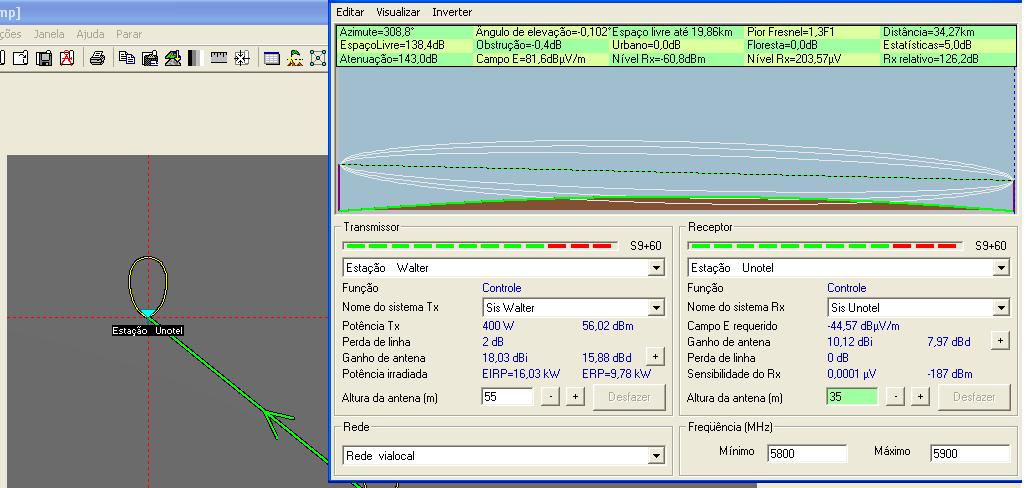The height and width of the screenshot is (488, 1026).
Task: Click the save floppy disk icon
Action: pos(44,58)
